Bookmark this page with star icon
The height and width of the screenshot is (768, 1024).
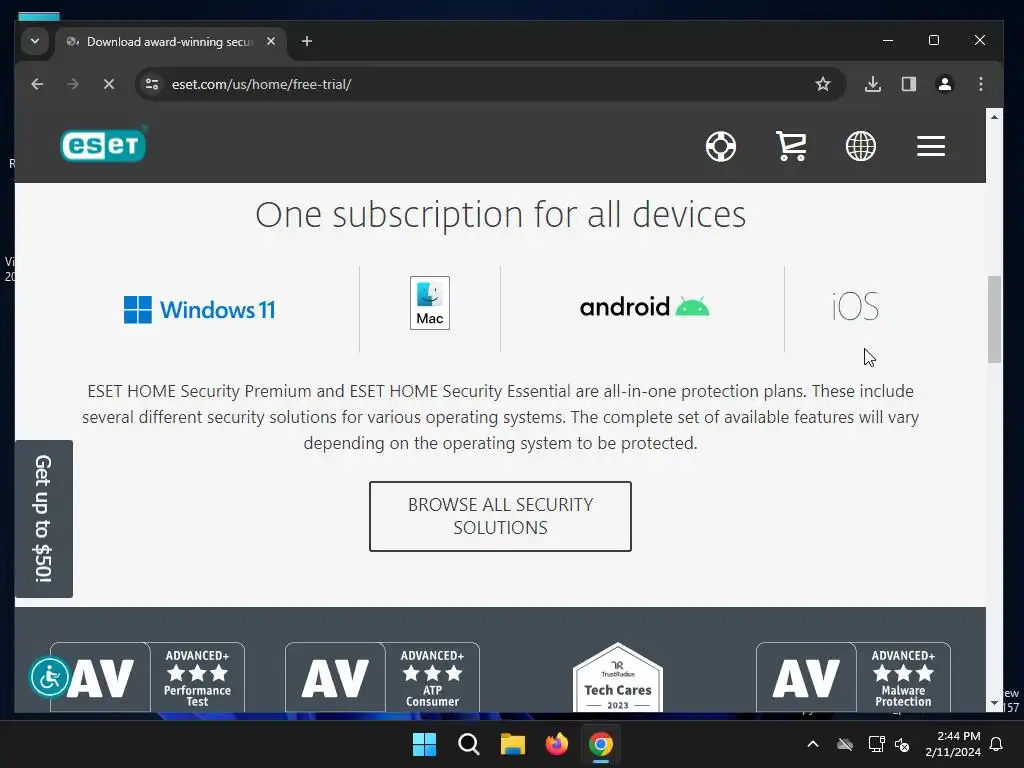tap(823, 84)
